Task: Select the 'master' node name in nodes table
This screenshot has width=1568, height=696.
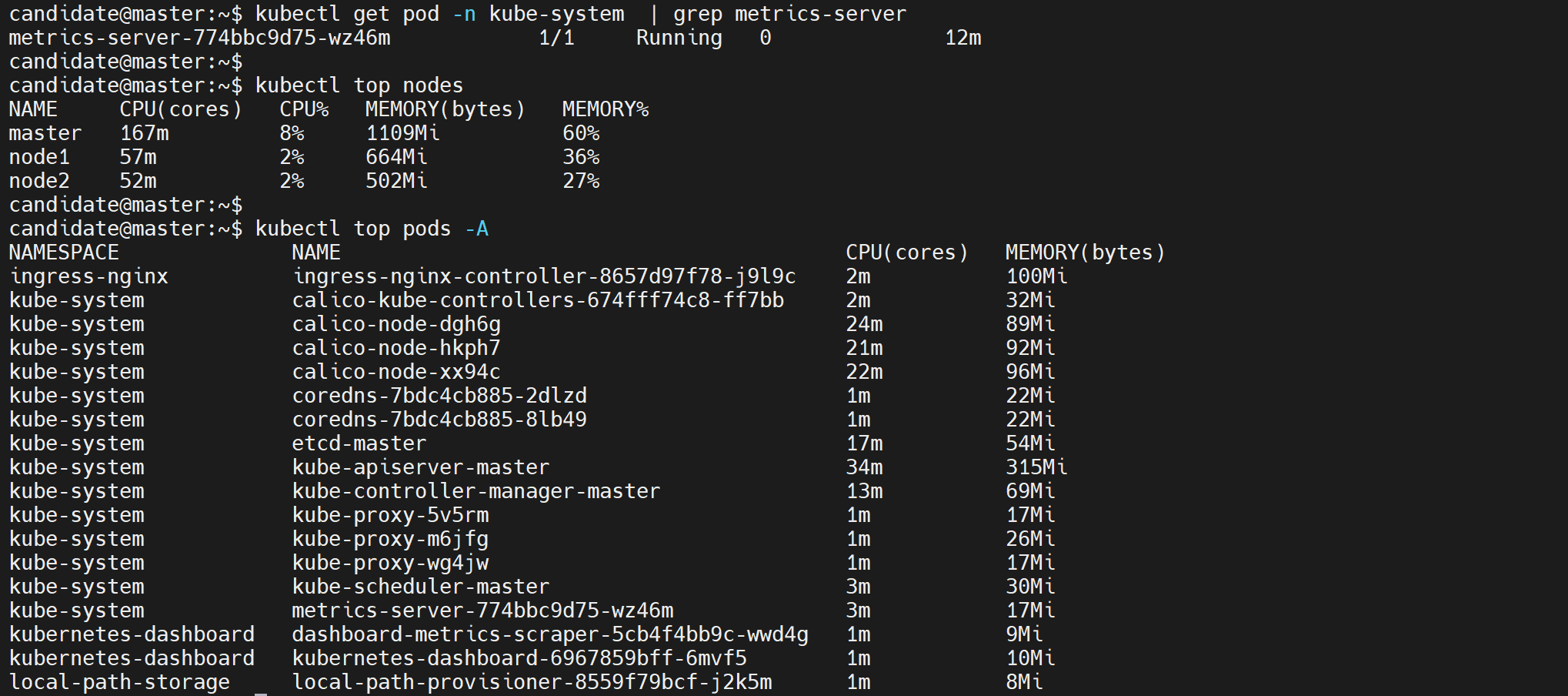Action: [45, 133]
